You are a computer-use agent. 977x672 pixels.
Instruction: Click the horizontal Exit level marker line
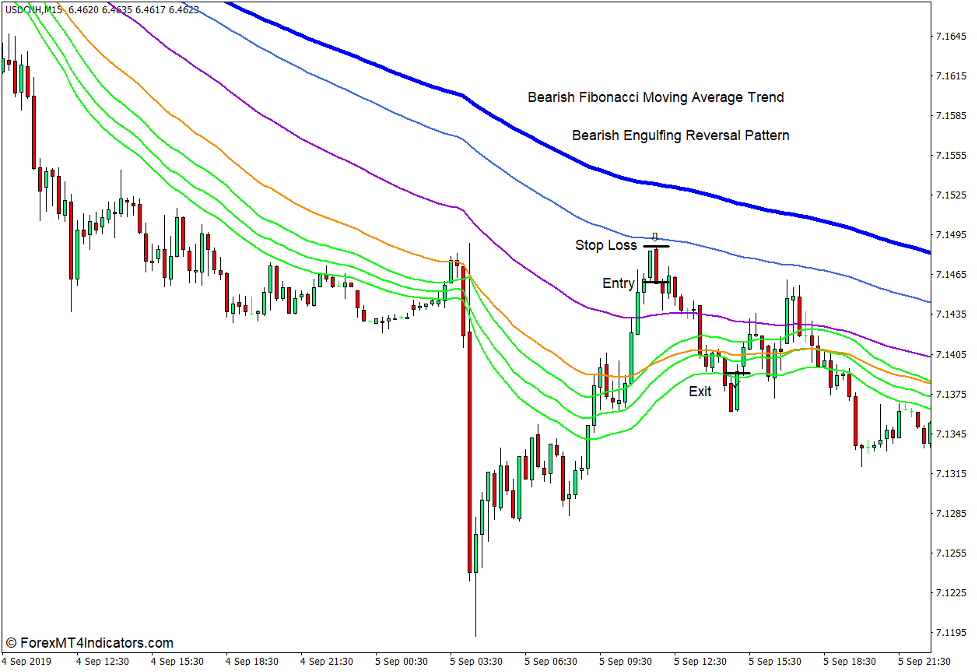pos(737,372)
